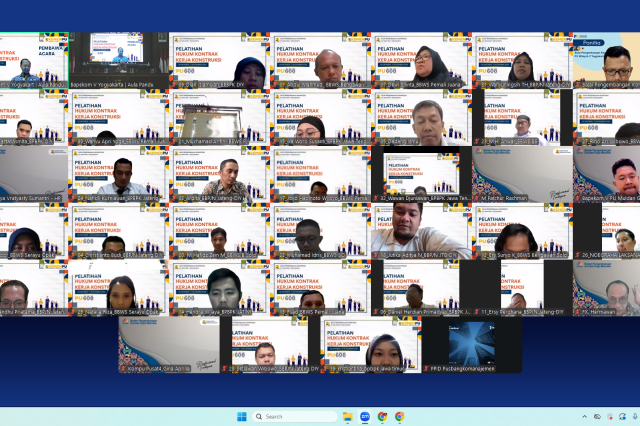640x426 pixels.
Task: Select PPID Pusbangkomanajemen participant tile
Action: point(471,345)
